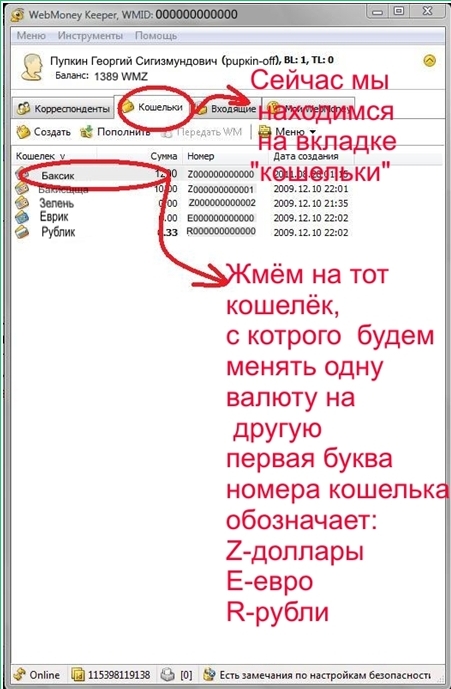Select the Зелень wallet row
451x689 pixels.
pos(182,203)
